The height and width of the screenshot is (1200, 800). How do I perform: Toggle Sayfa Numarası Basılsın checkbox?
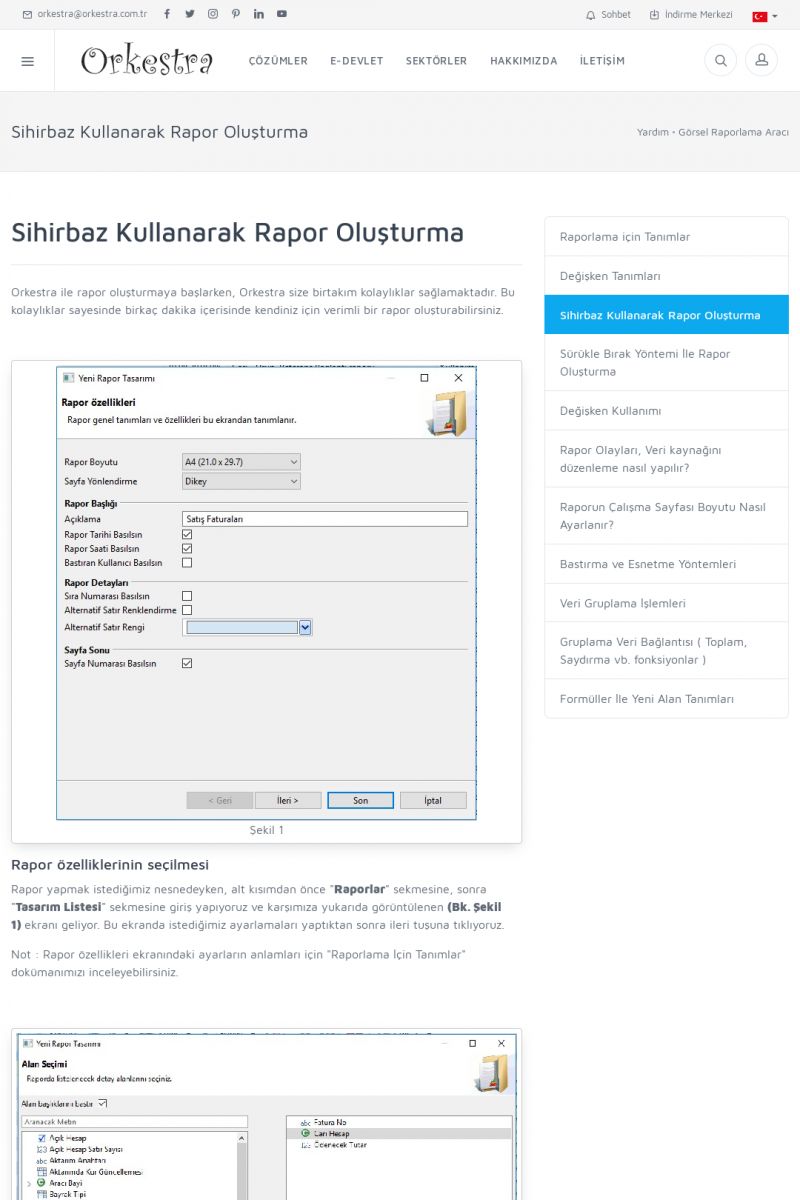(x=187, y=663)
